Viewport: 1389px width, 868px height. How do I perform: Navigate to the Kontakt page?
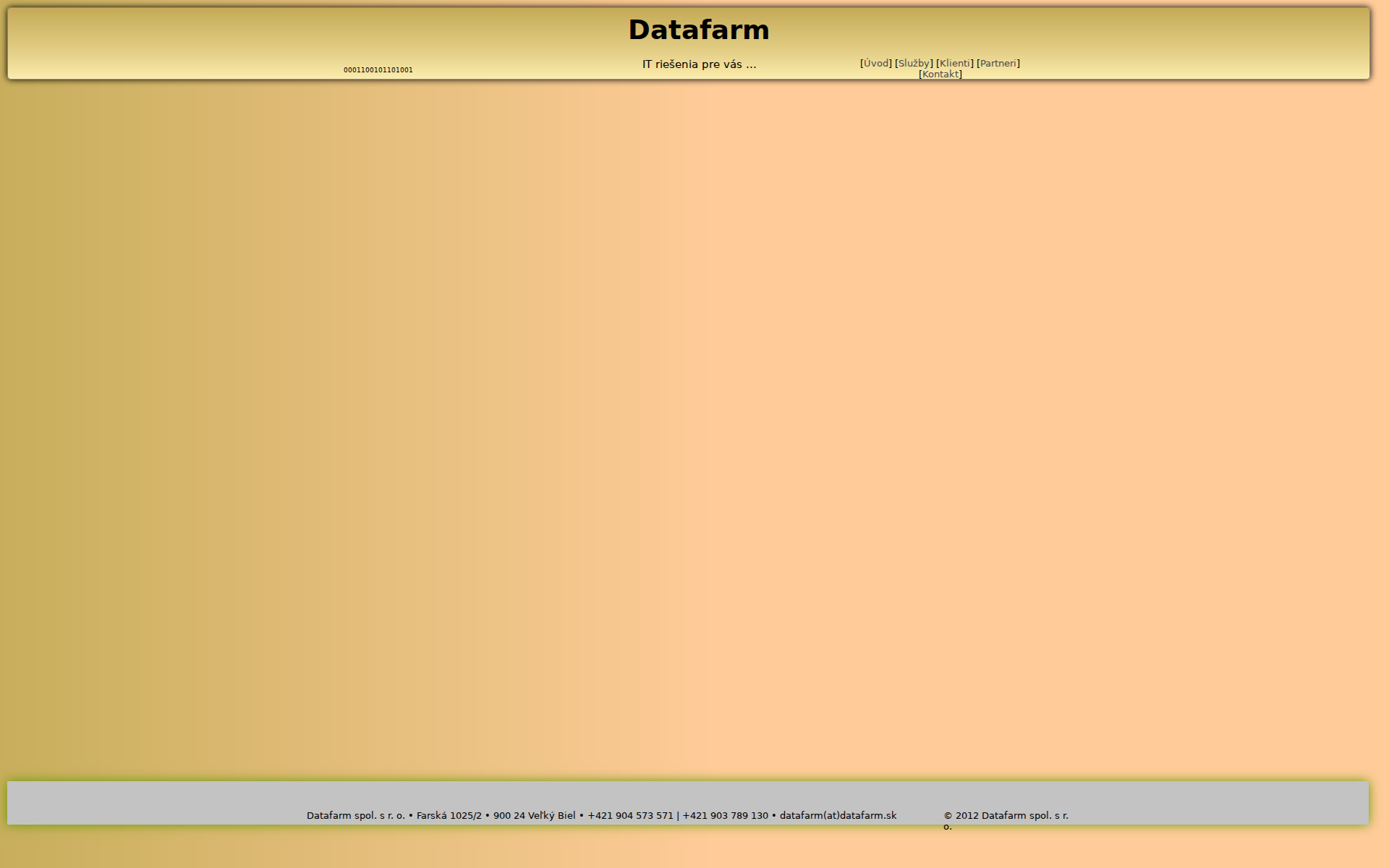(941, 74)
